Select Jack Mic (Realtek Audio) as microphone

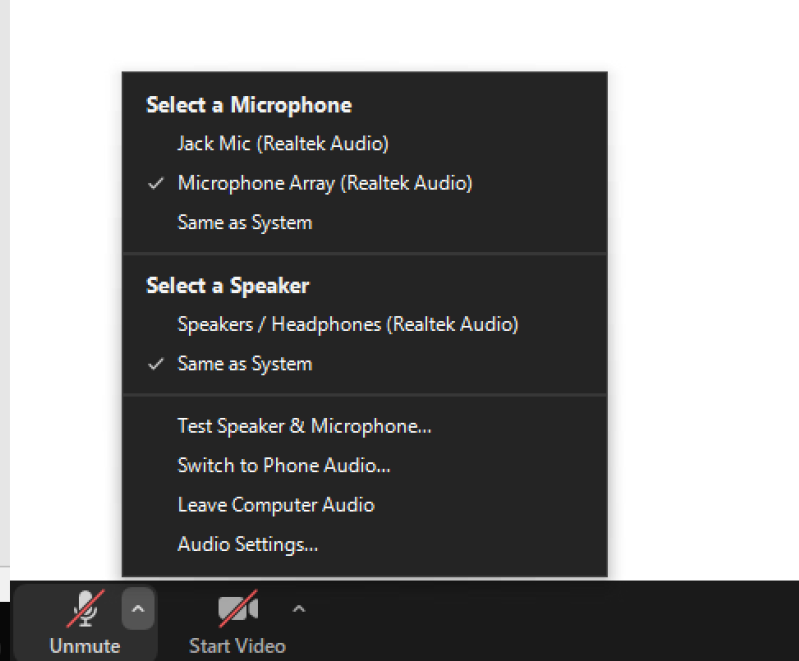(x=282, y=144)
